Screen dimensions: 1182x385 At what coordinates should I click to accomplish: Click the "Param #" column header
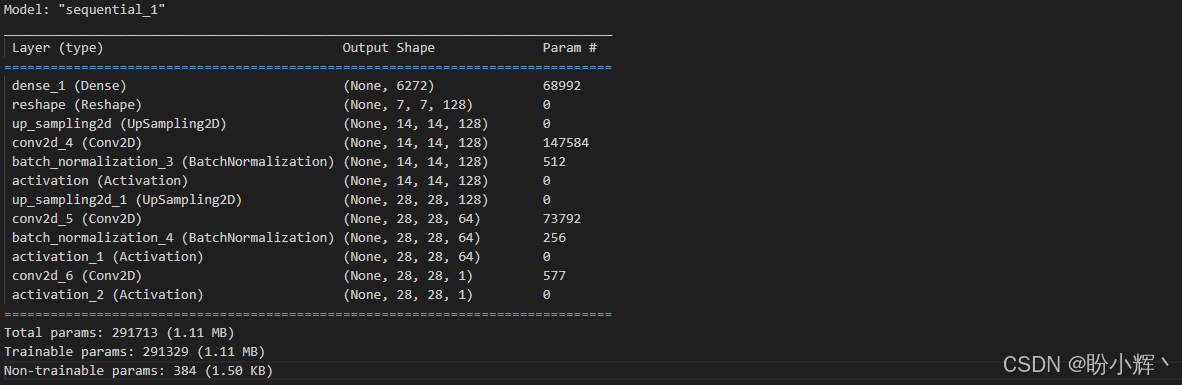pos(569,47)
